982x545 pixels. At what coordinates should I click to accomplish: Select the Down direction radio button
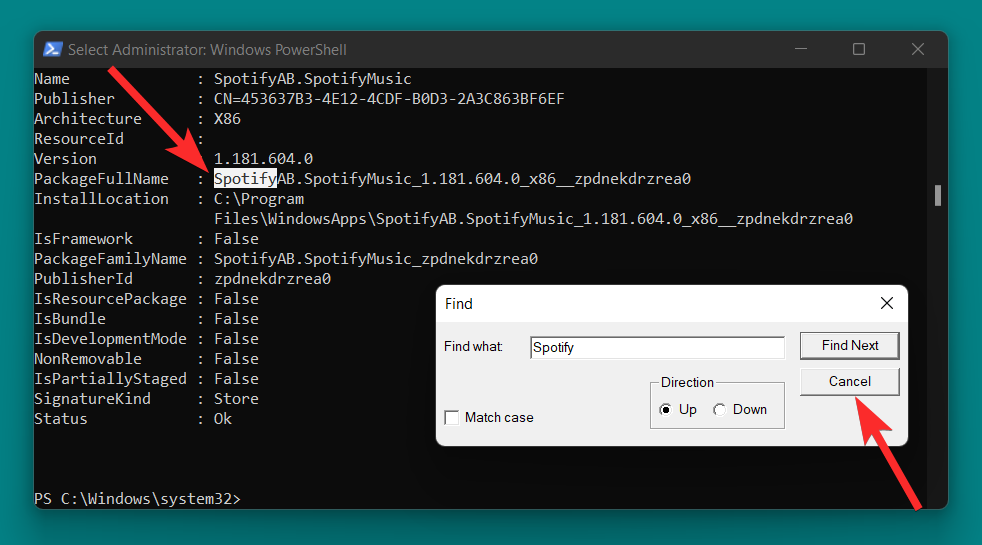(x=720, y=409)
